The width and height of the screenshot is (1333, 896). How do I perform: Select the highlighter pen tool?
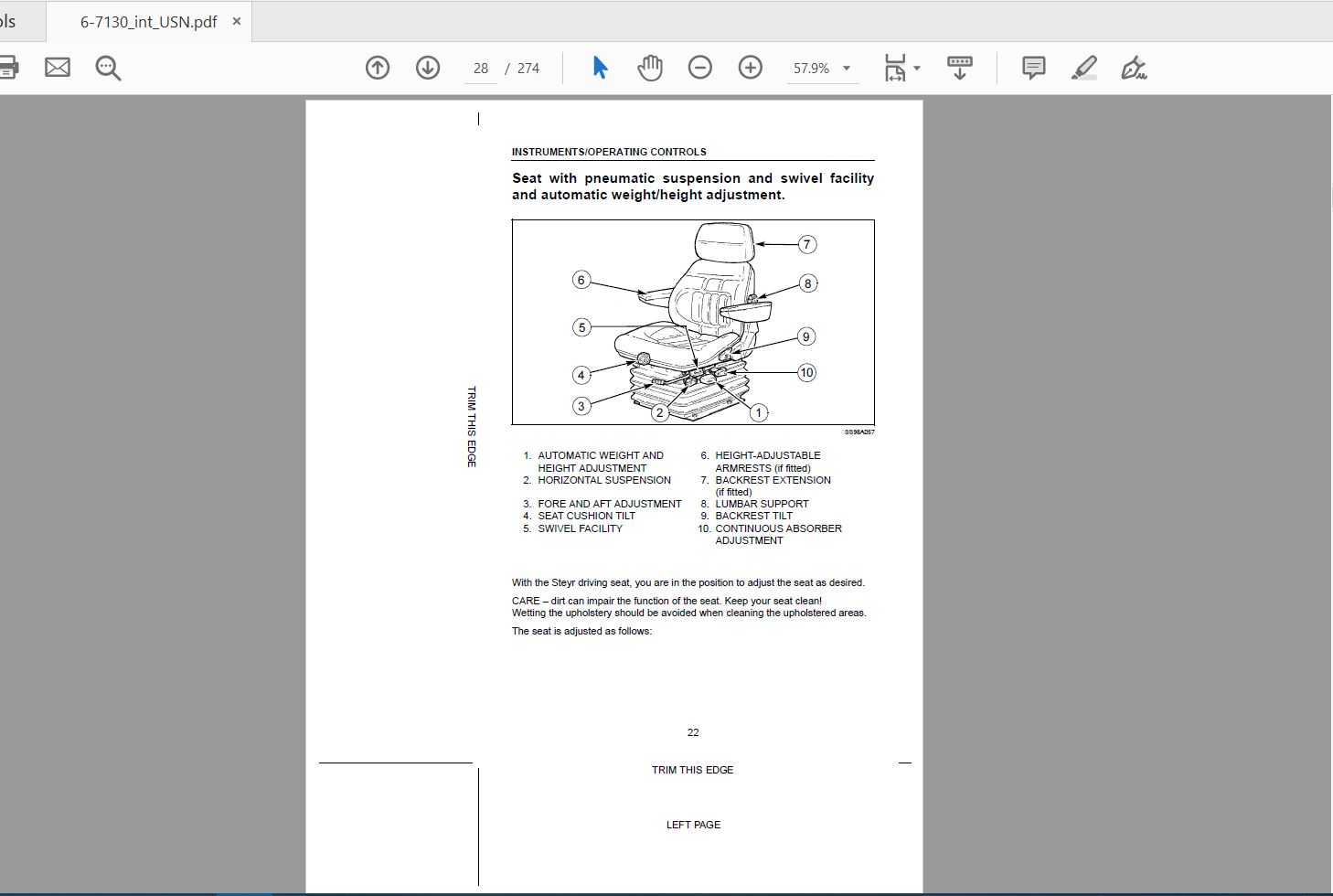(1084, 68)
